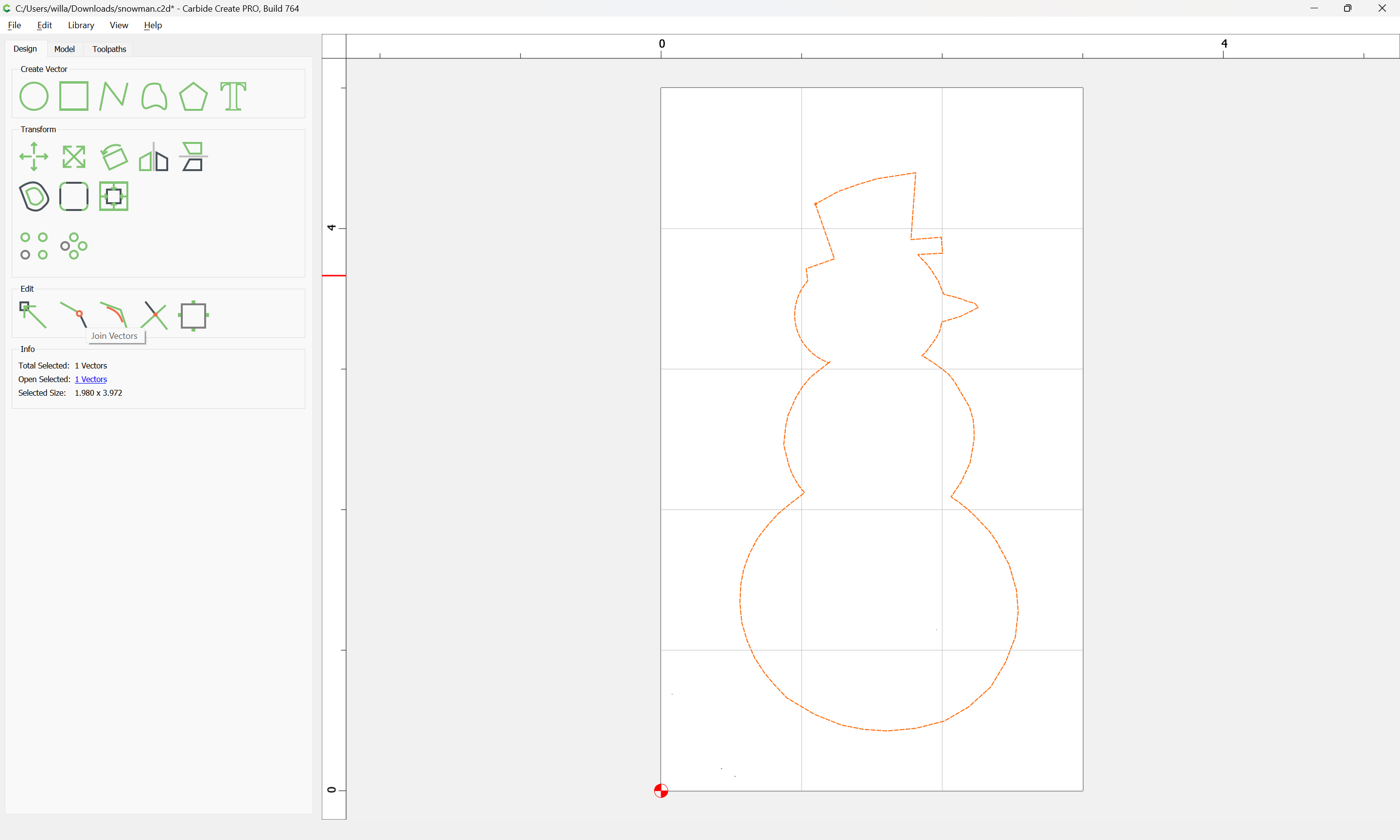This screenshot has height=840, width=1400.
Task: Select the Create Rectangle tool
Action: (73, 96)
